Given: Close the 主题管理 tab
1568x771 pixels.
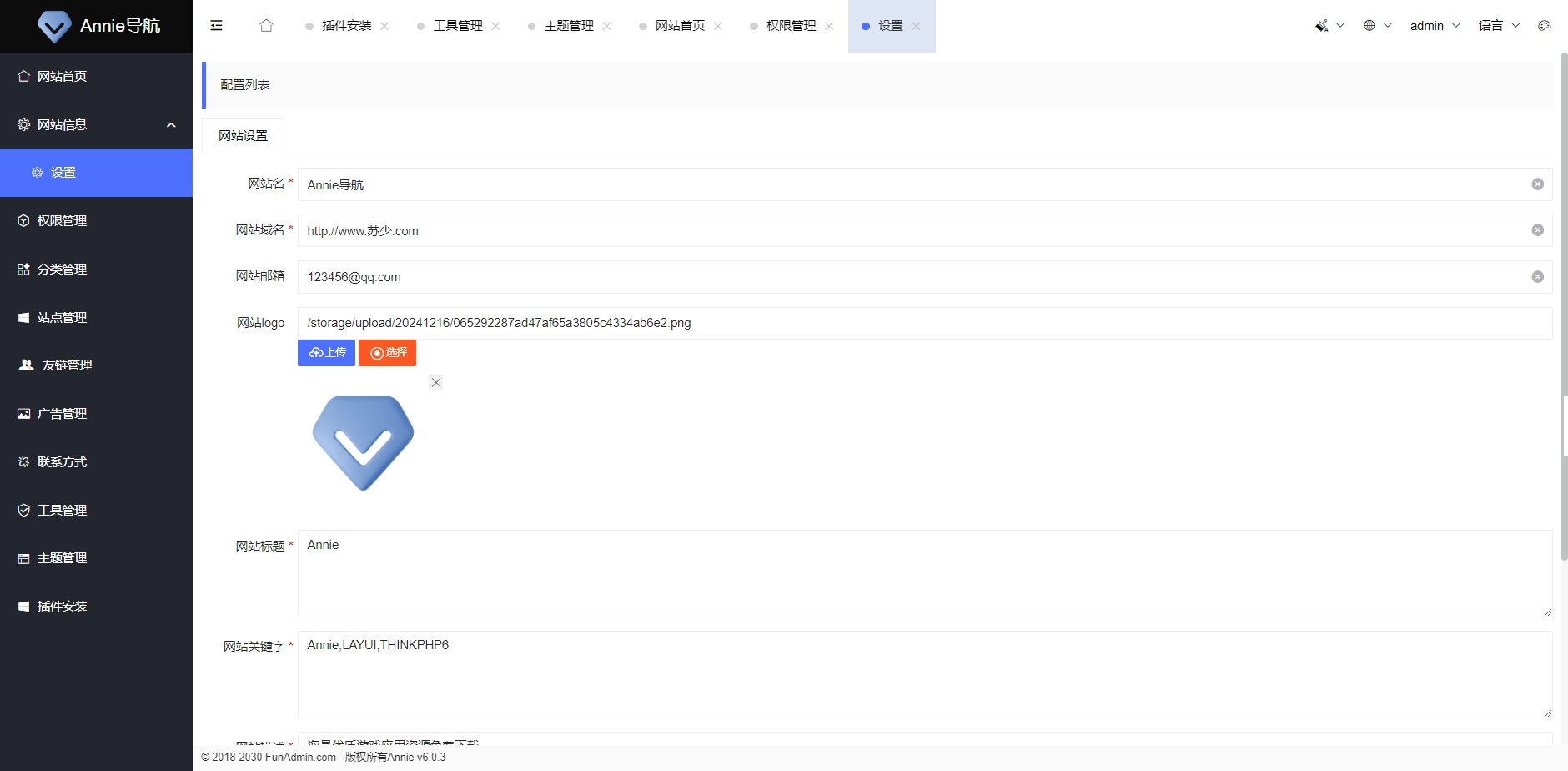Looking at the screenshot, I should pyautogui.click(x=609, y=25).
